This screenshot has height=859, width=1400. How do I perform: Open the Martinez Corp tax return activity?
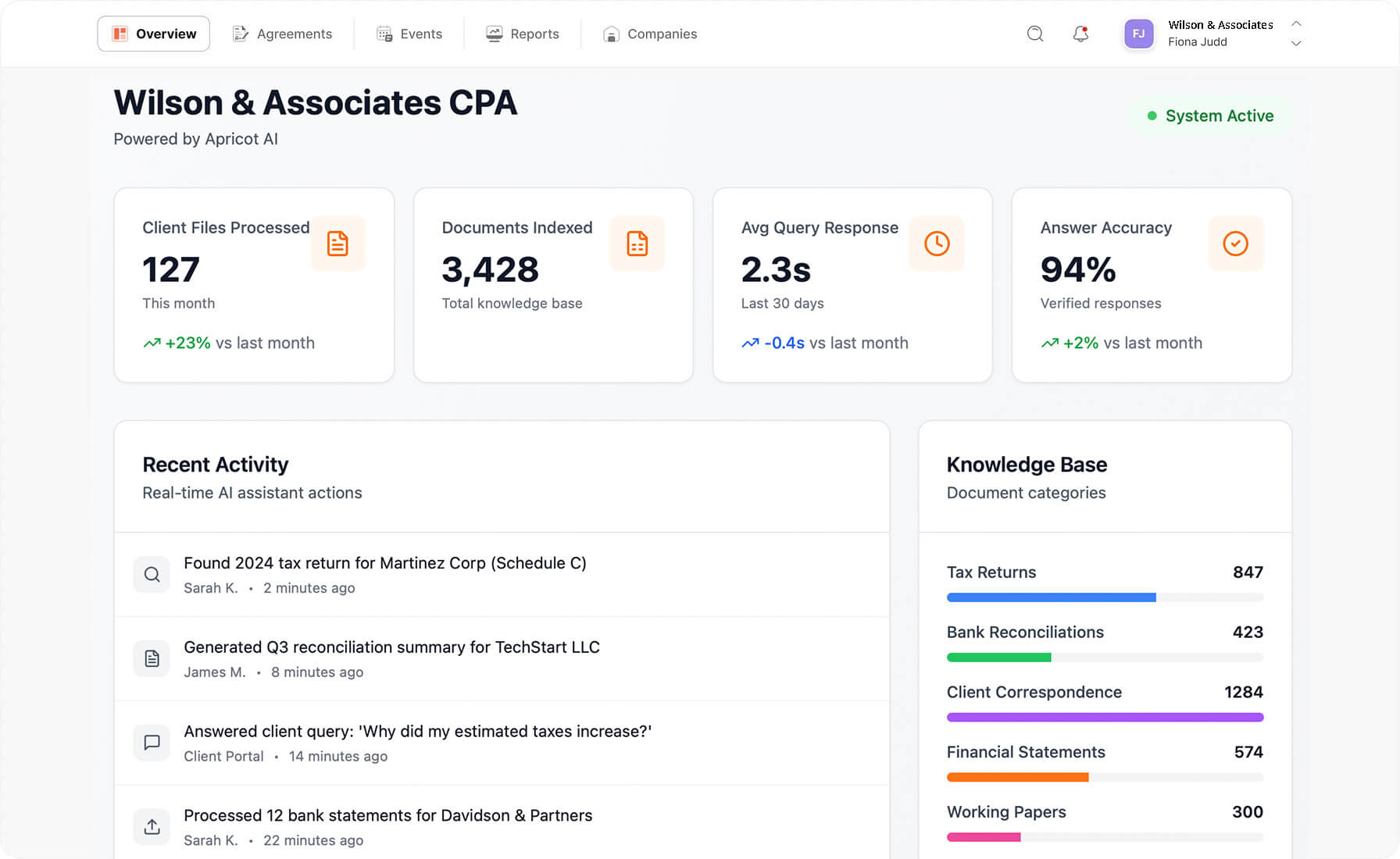[x=384, y=563]
